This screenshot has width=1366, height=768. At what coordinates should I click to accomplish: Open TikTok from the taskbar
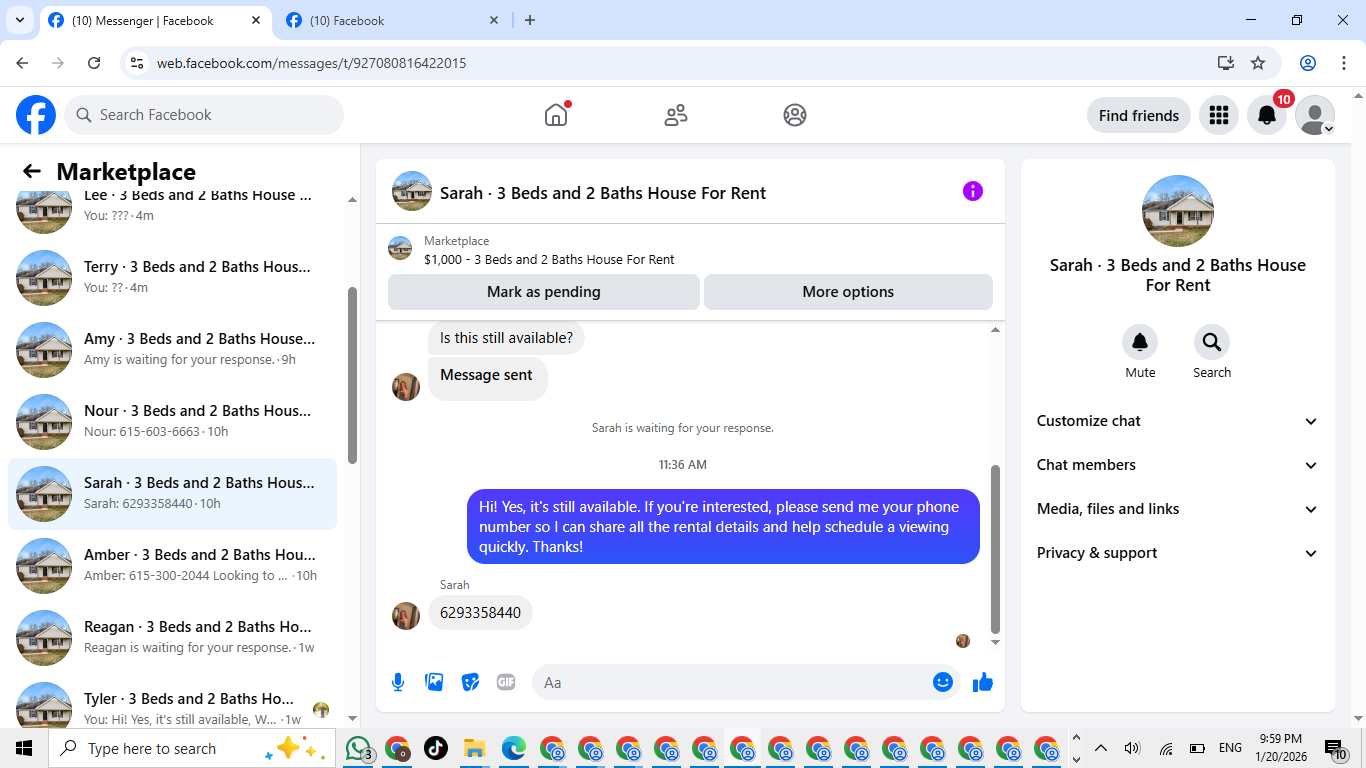(x=436, y=748)
